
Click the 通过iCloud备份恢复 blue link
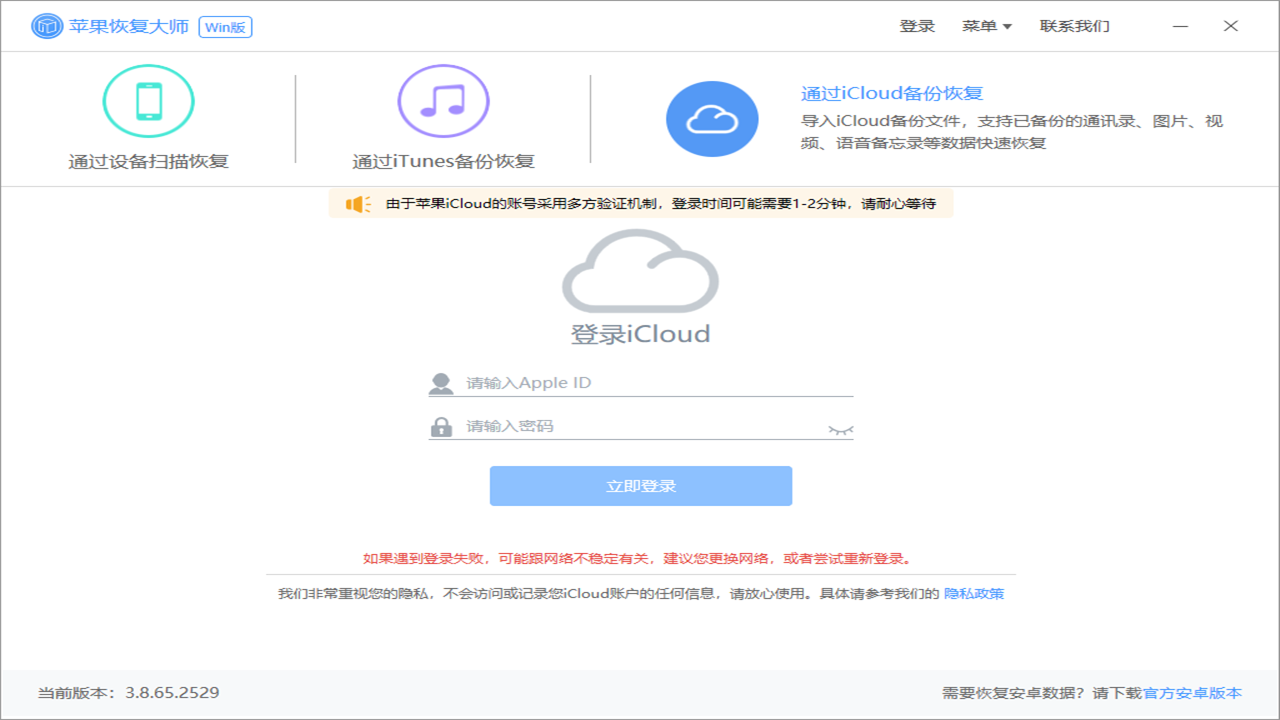tap(890, 92)
